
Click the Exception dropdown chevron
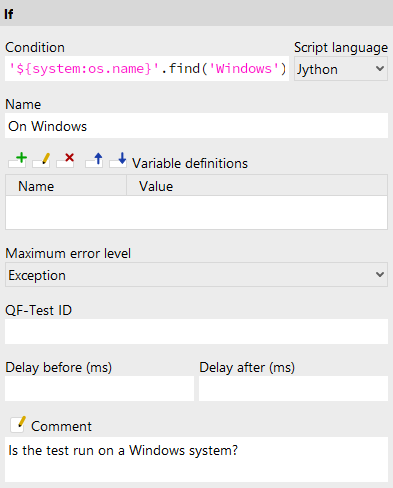(380, 275)
